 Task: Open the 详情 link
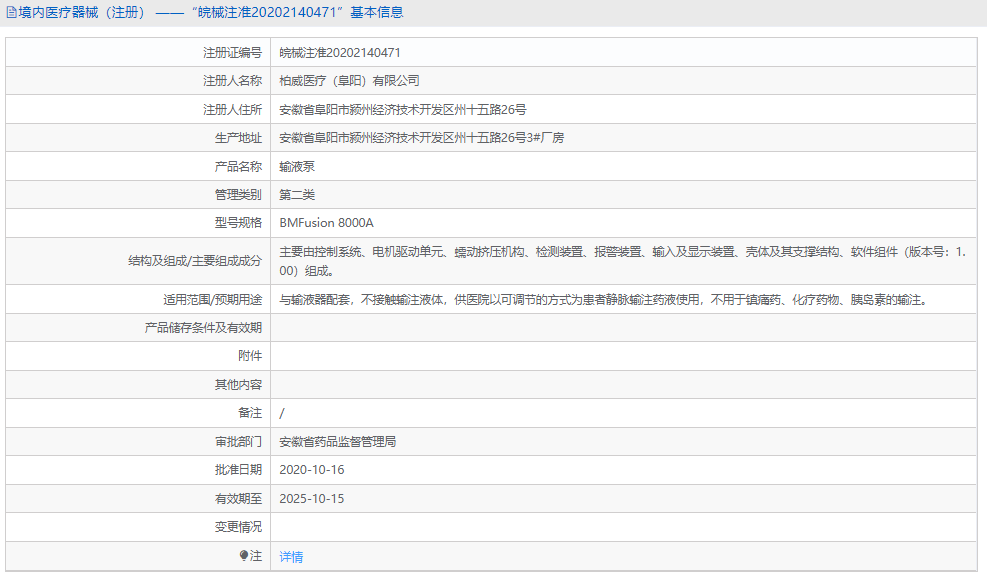coord(290,556)
